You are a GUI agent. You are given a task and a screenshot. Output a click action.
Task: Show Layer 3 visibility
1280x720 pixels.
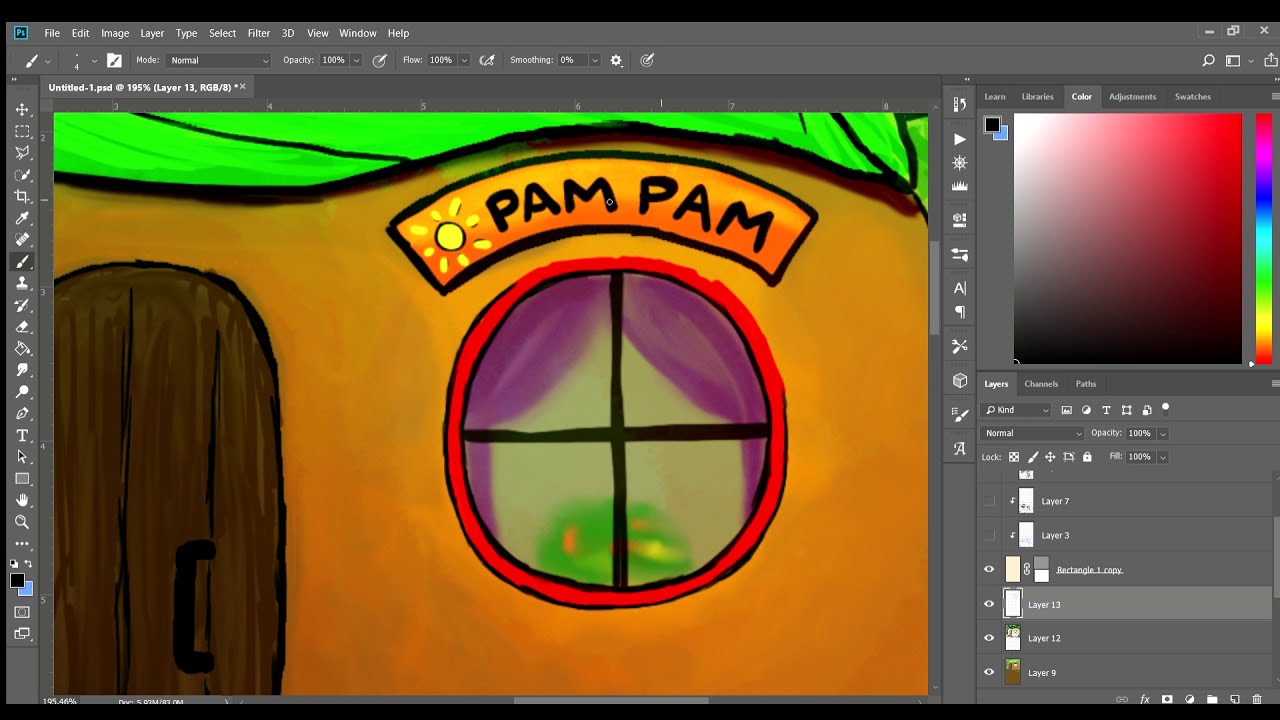click(x=989, y=535)
